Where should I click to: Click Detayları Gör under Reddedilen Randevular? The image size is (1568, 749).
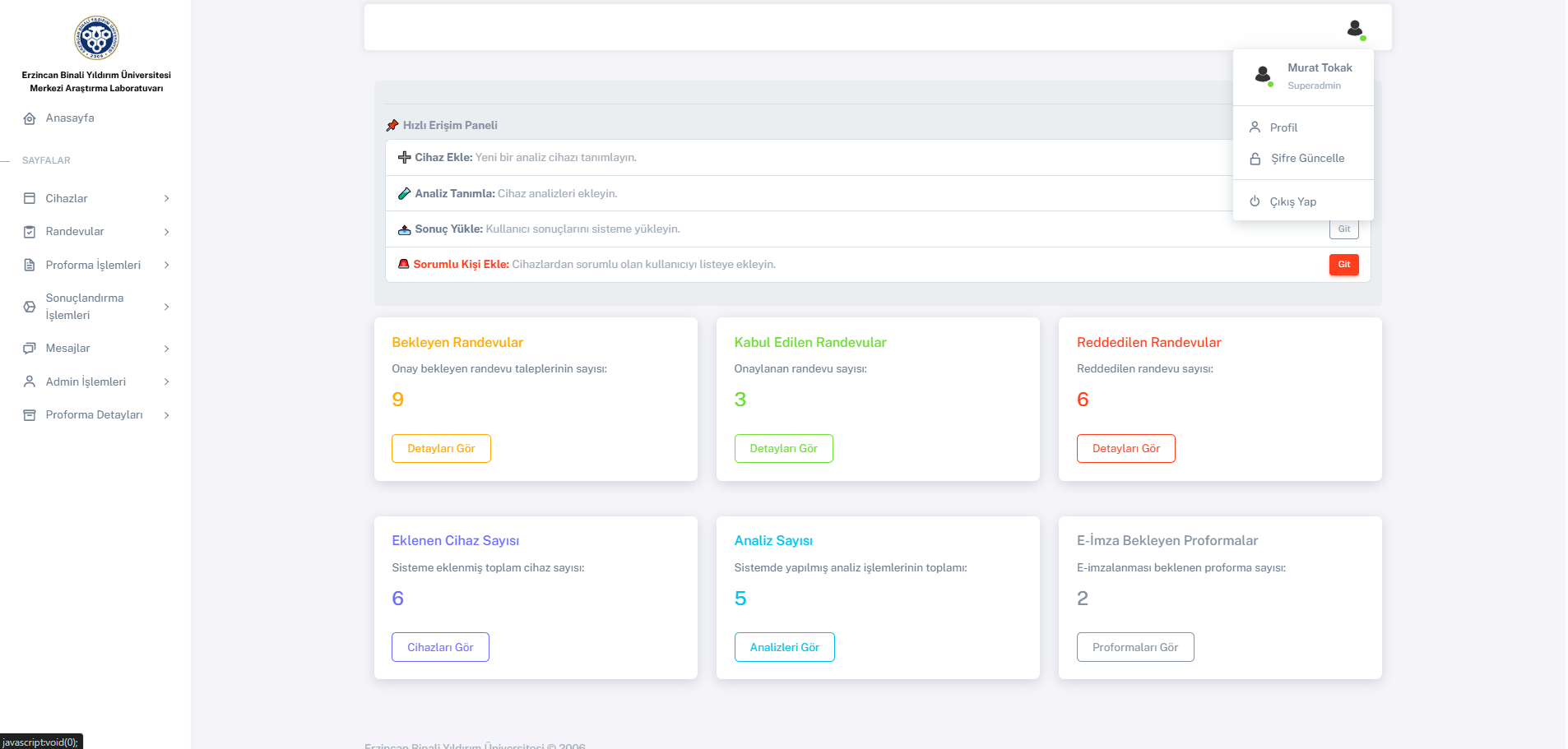pyautogui.click(x=1125, y=449)
